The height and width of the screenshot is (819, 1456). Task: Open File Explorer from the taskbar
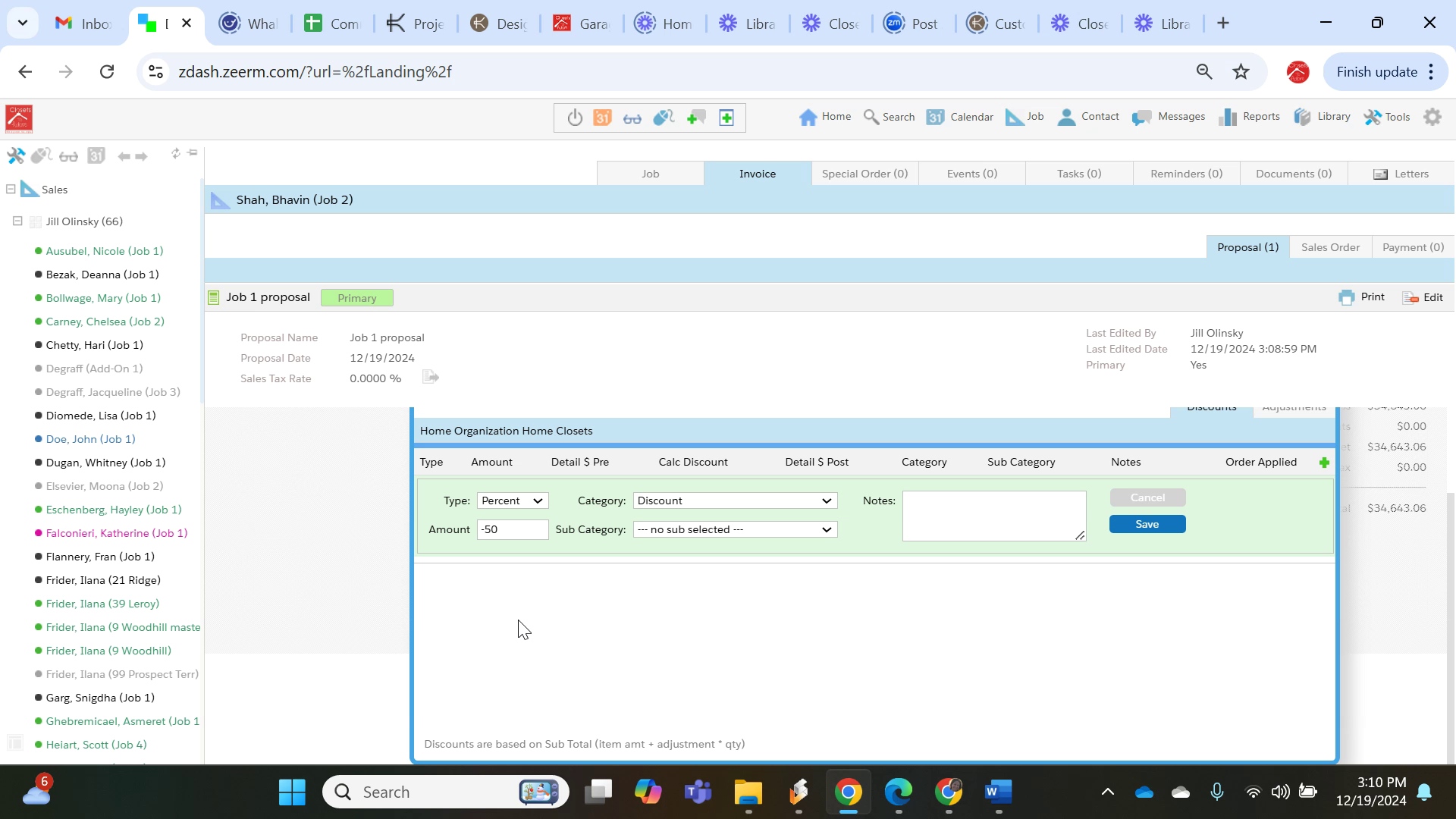click(748, 792)
